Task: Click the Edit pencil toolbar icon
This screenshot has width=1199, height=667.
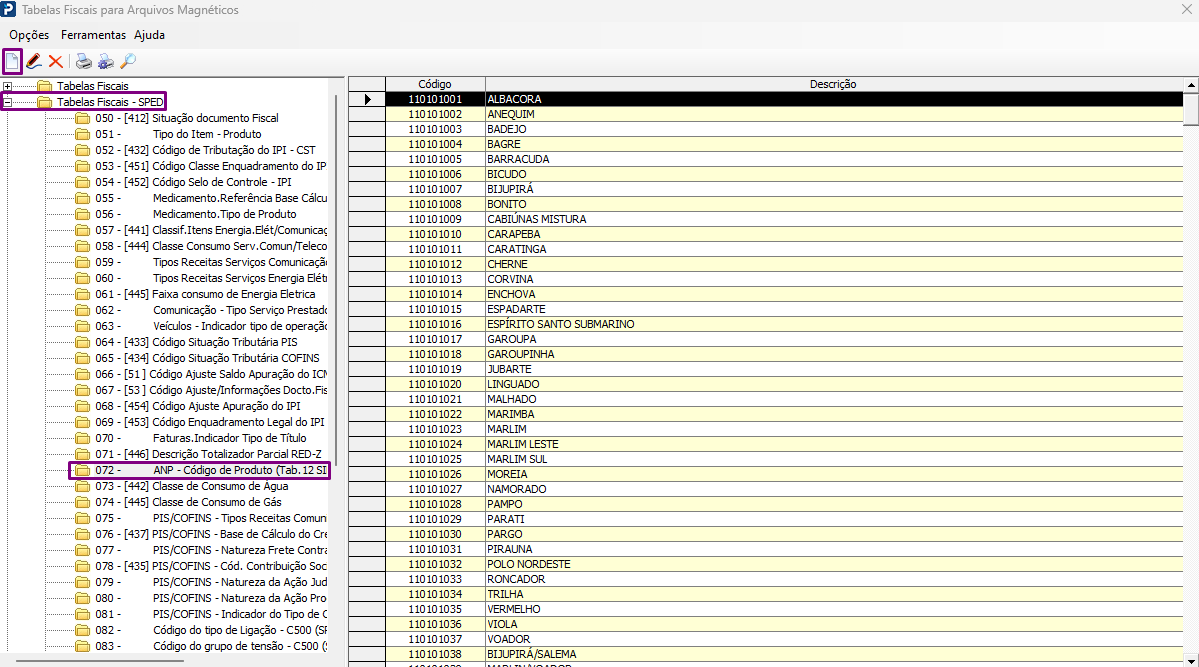Action: [x=34, y=61]
